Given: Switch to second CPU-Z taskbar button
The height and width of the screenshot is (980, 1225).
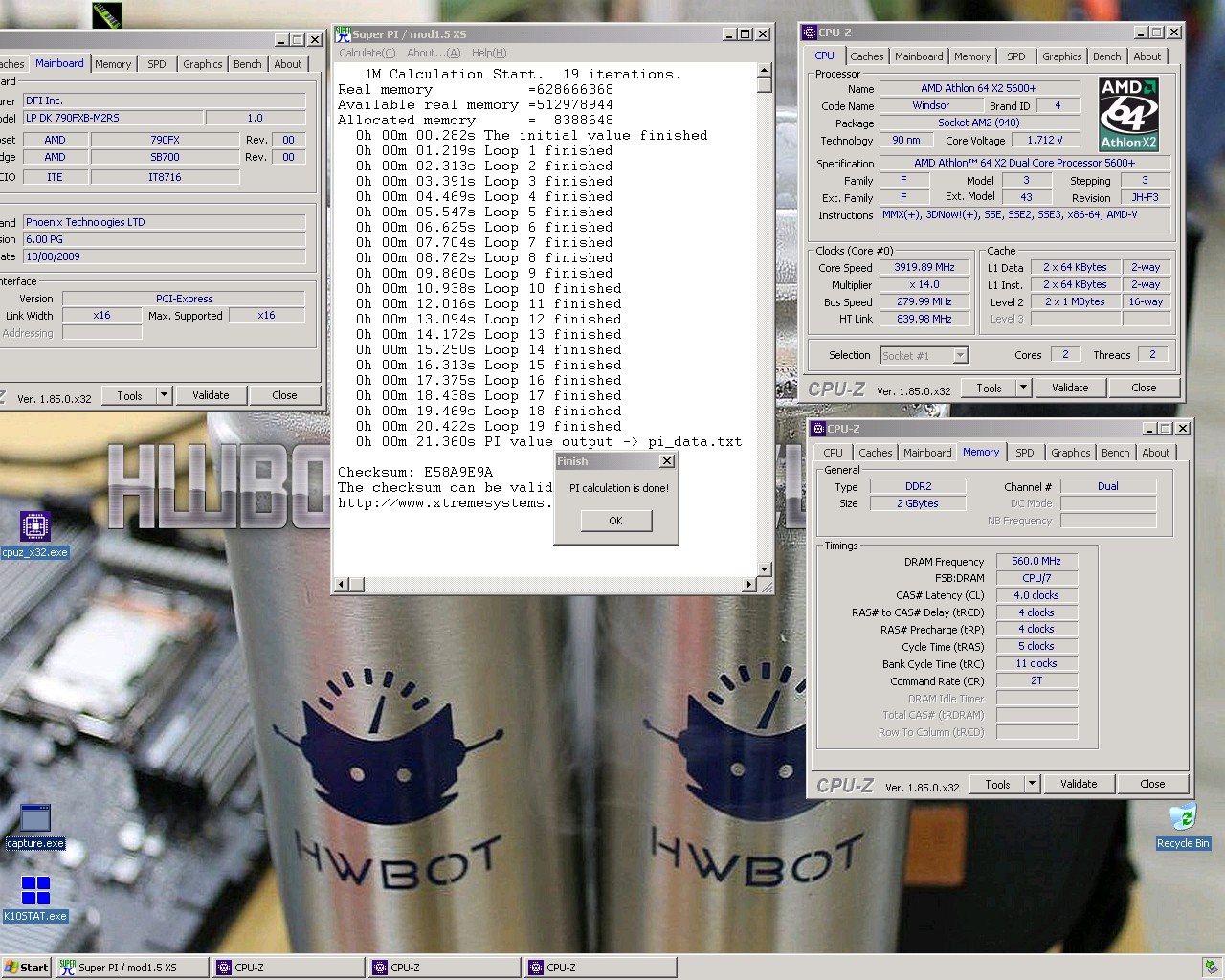Looking at the screenshot, I should coord(445,968).
